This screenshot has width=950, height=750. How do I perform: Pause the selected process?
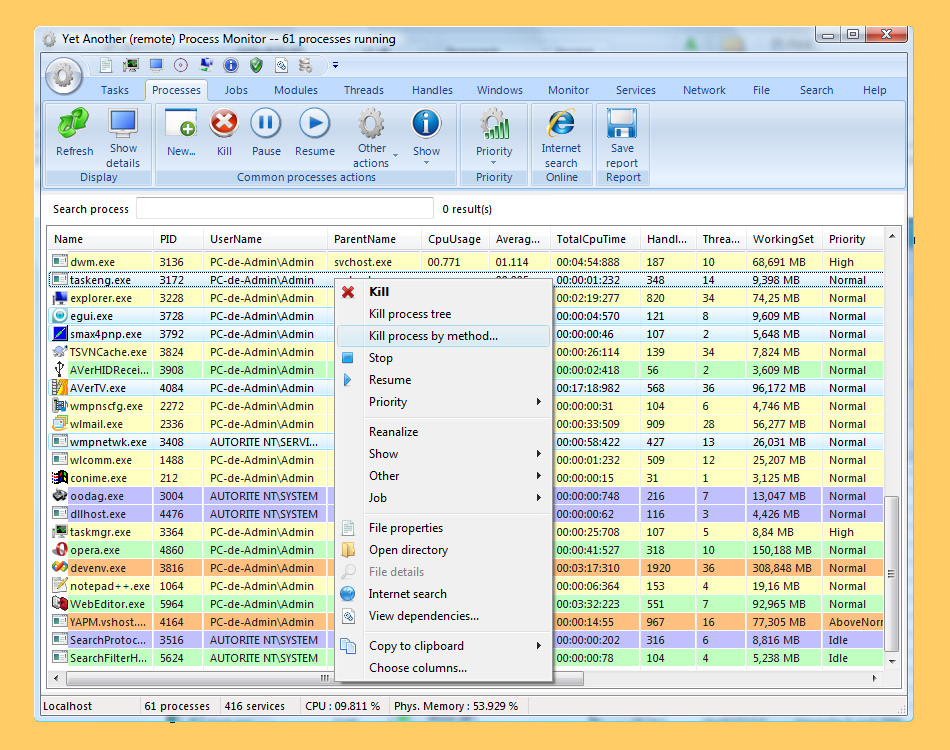[266, 132]
